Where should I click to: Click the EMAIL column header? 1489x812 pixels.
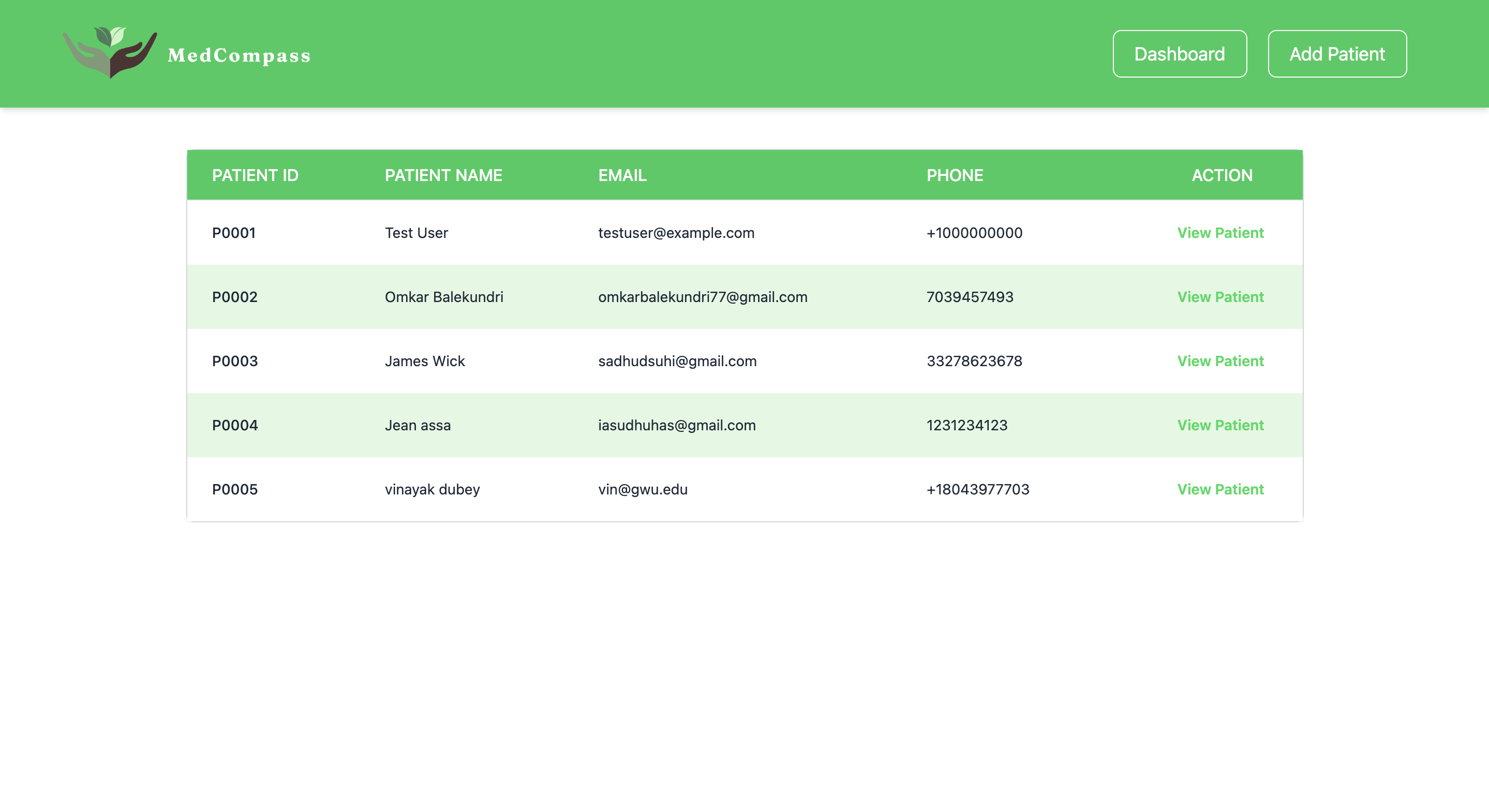(x=622, y=175)
